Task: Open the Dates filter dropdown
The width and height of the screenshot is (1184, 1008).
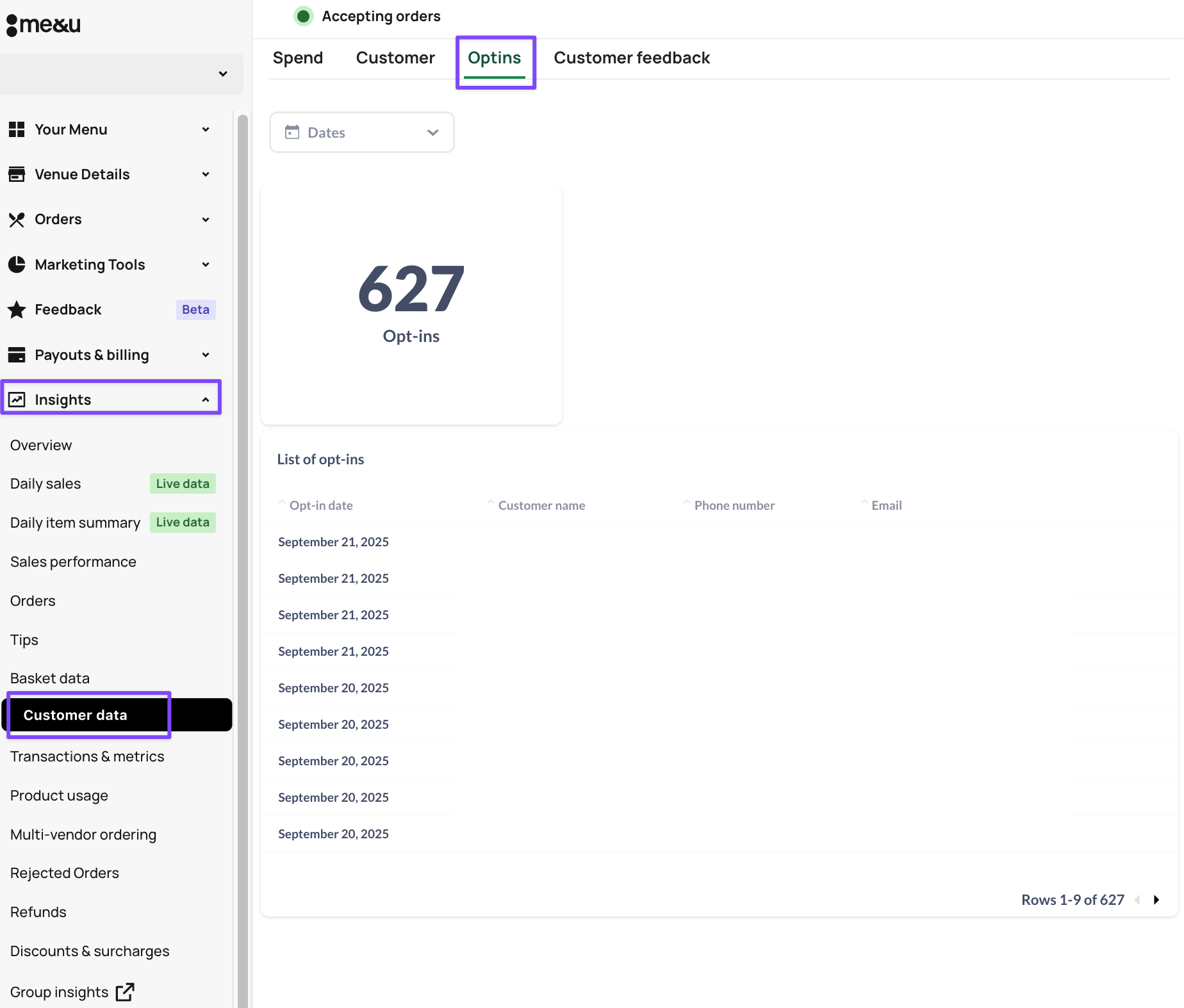Action: click(x=361, y=133)
